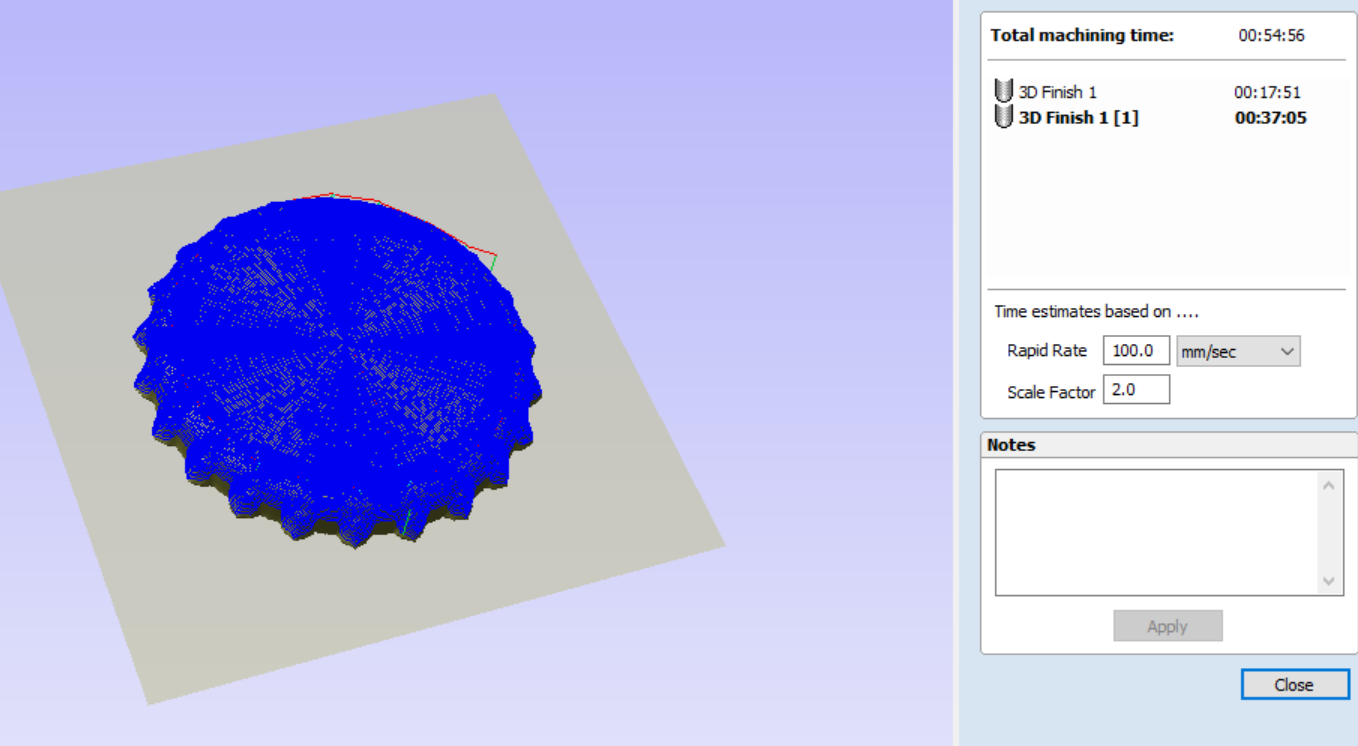The image size is (1358, 746).
Task: Click the total machining time value 00:54:56
Action: tap(1271, 35)
